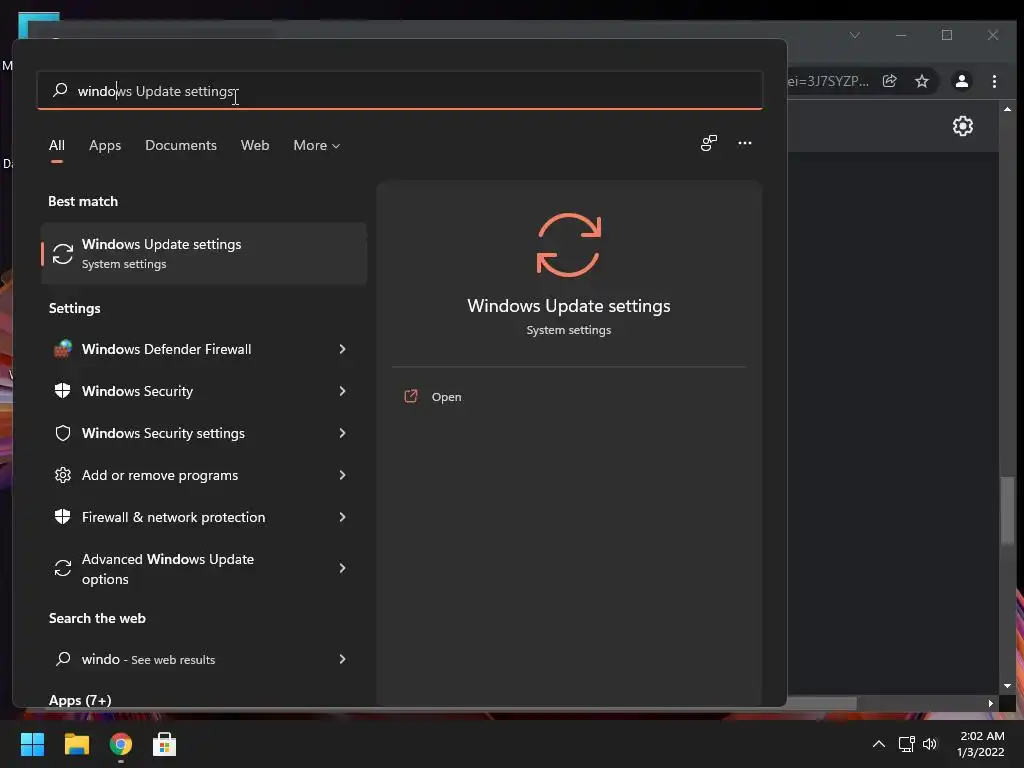The image size is (1024, 768).
Task: Click the Chrome tab search chevron
Action: [854, 35]
